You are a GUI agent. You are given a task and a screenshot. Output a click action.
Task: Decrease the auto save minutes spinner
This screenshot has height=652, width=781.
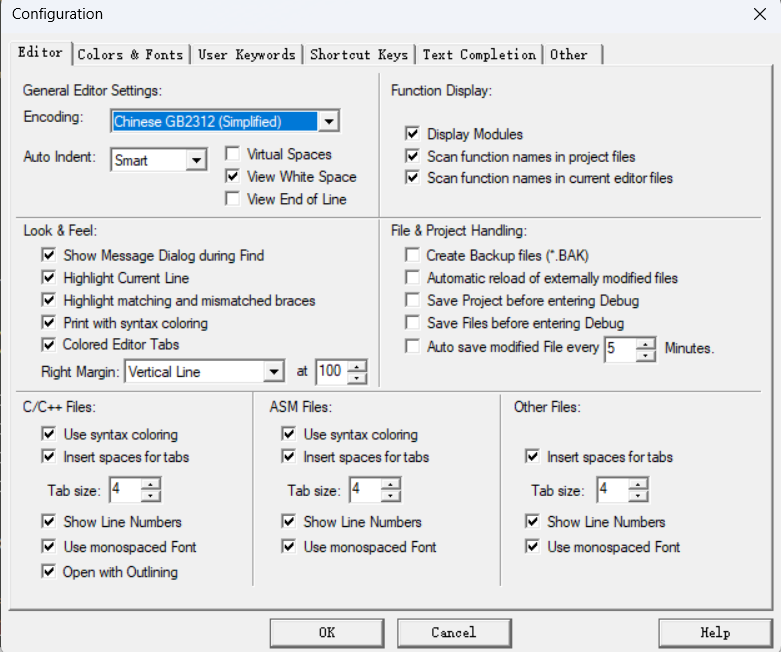(x=646, y=355)
